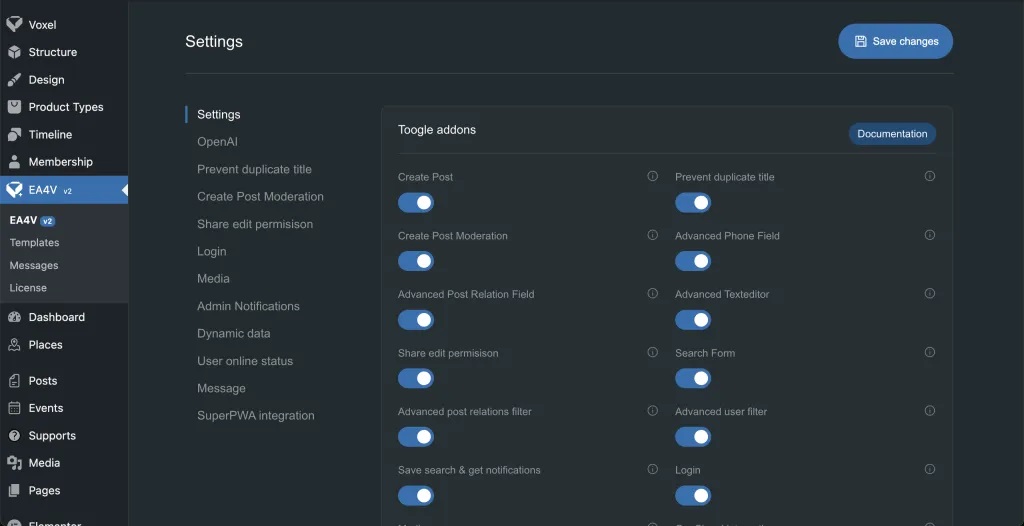Select SuperPWA integration settings item

pos(255,415)
